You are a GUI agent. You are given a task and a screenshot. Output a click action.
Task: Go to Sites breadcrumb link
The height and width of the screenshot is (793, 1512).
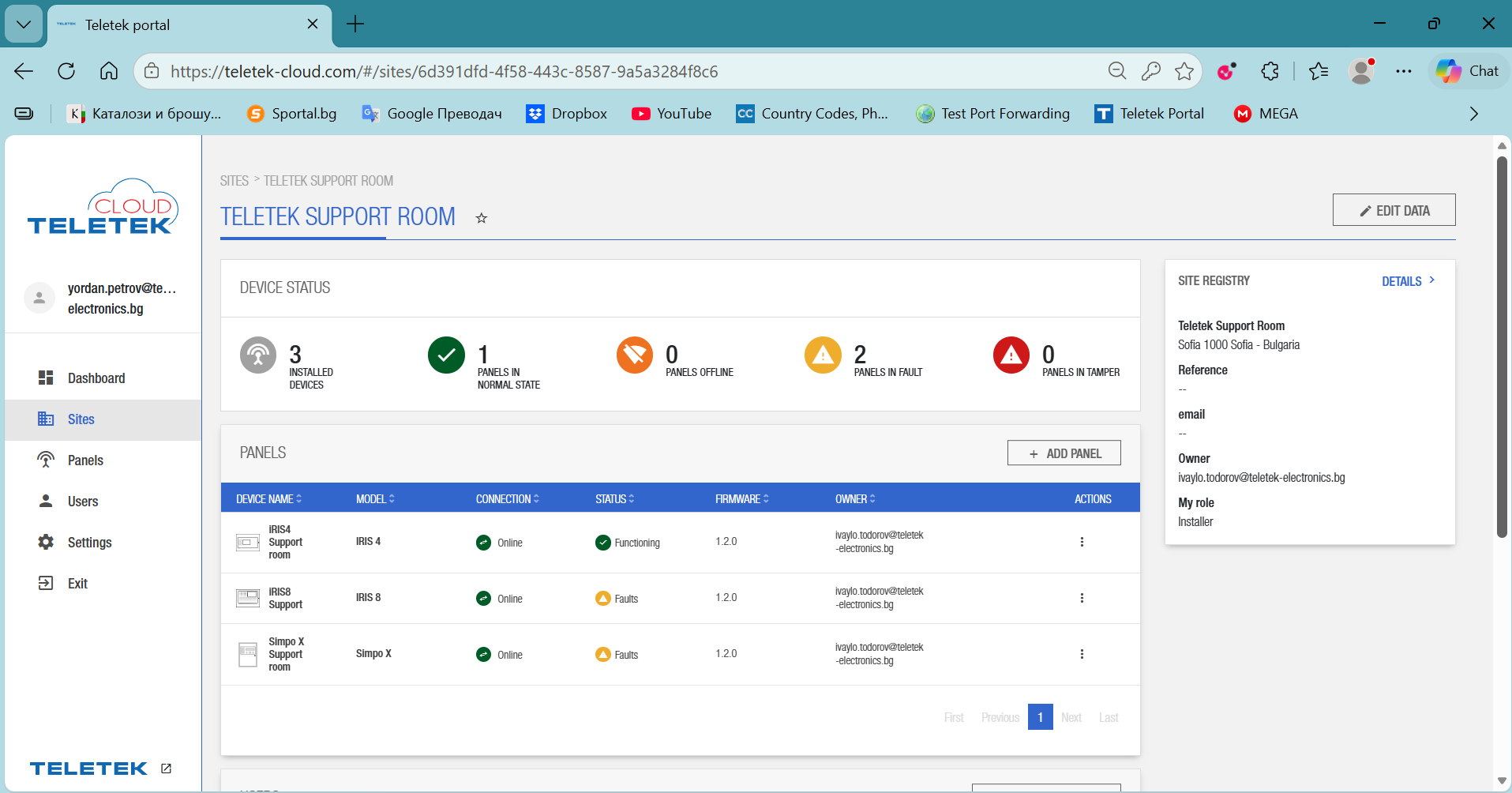[234, 181]
